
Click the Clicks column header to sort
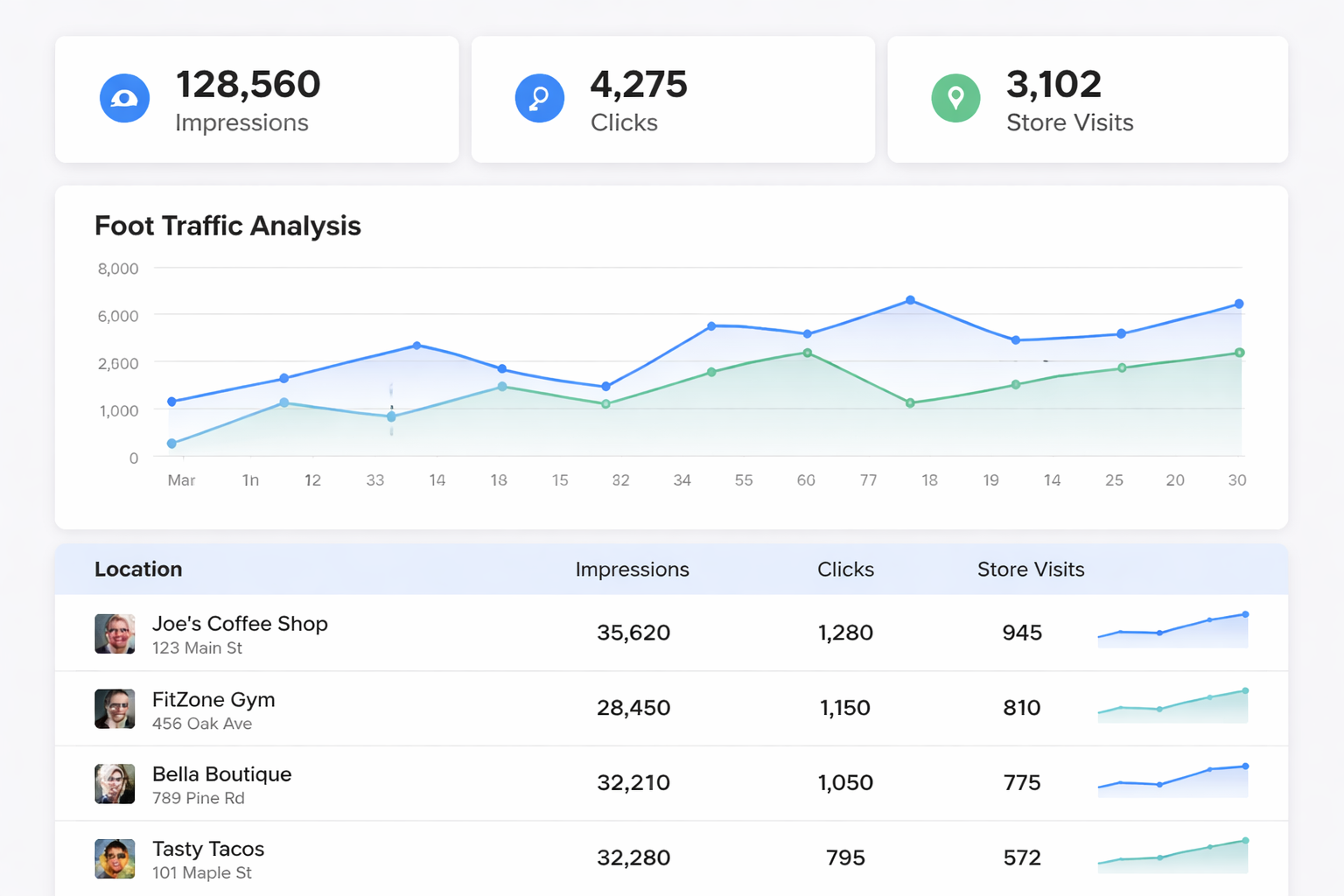[x=845, y=569]
